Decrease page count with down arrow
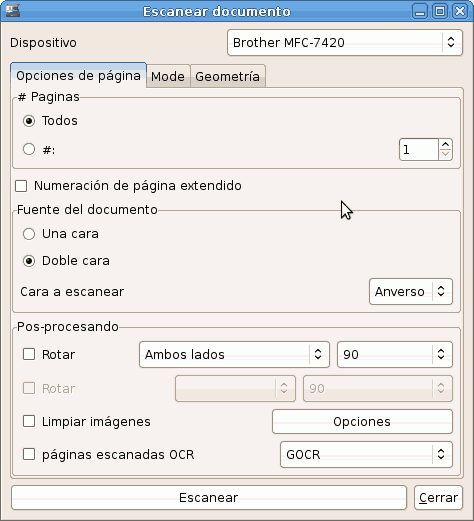Screen dimensions: 474x521 [x=445, y=155]
